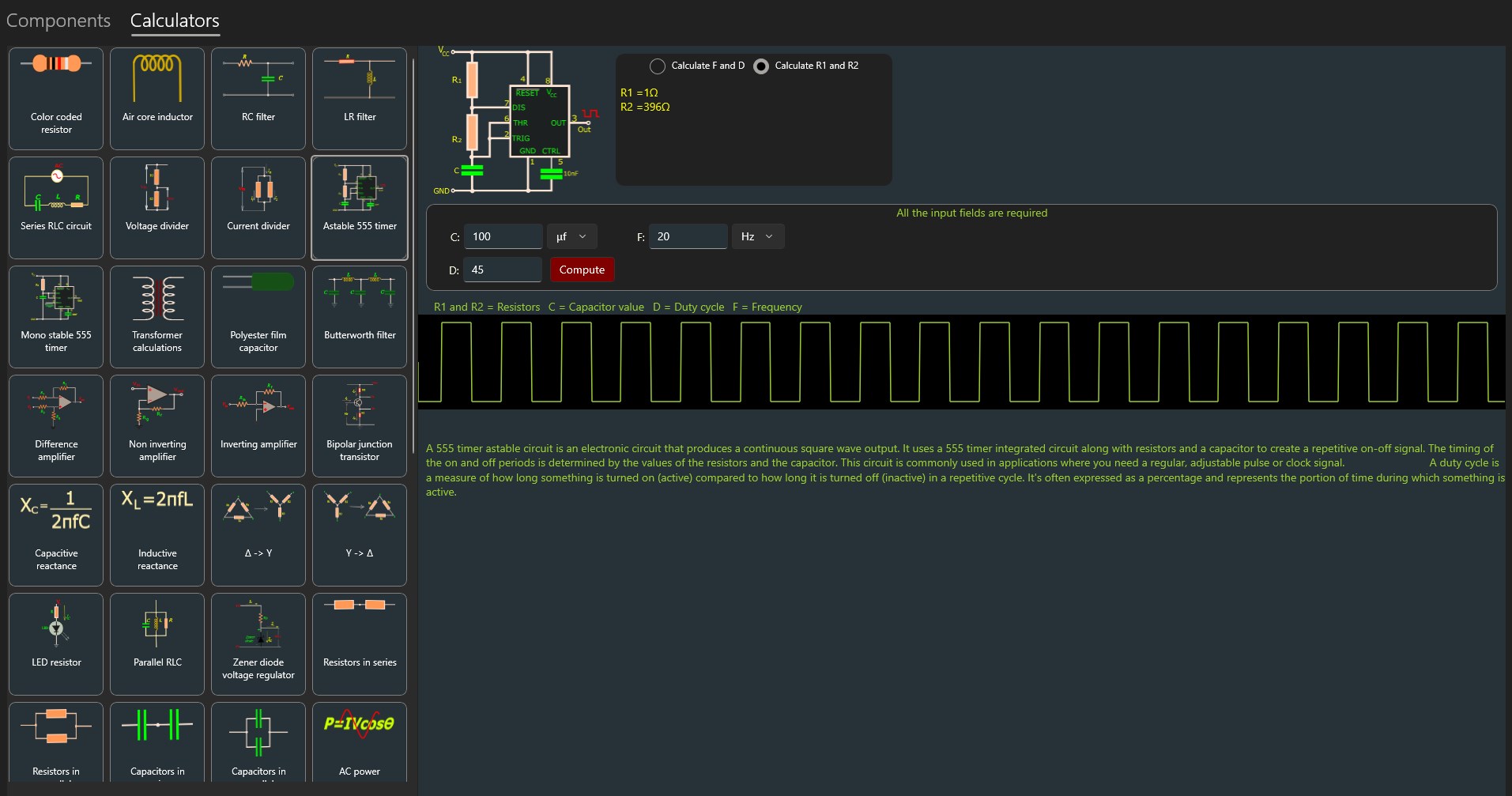The image size is (1512, 796).
Task: Choose the Voltage divider calculator
Action: (157, 208)
